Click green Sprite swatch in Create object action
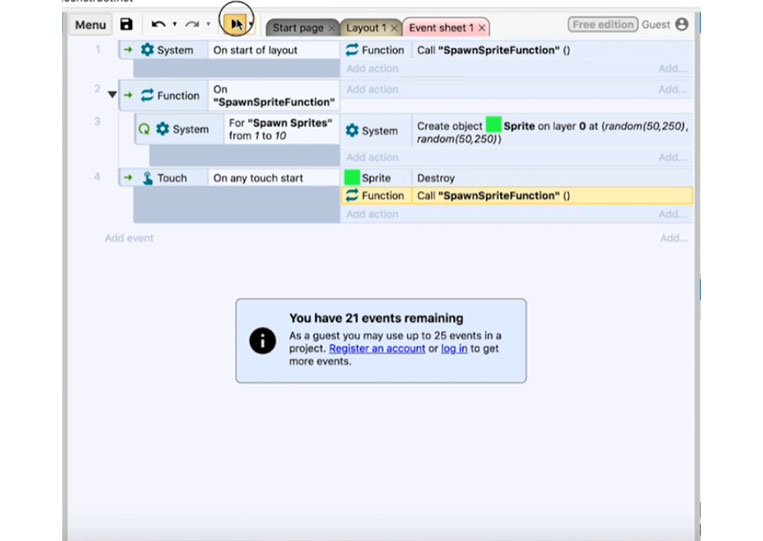This screenshot has height=541, width=763. click(493, 125)
